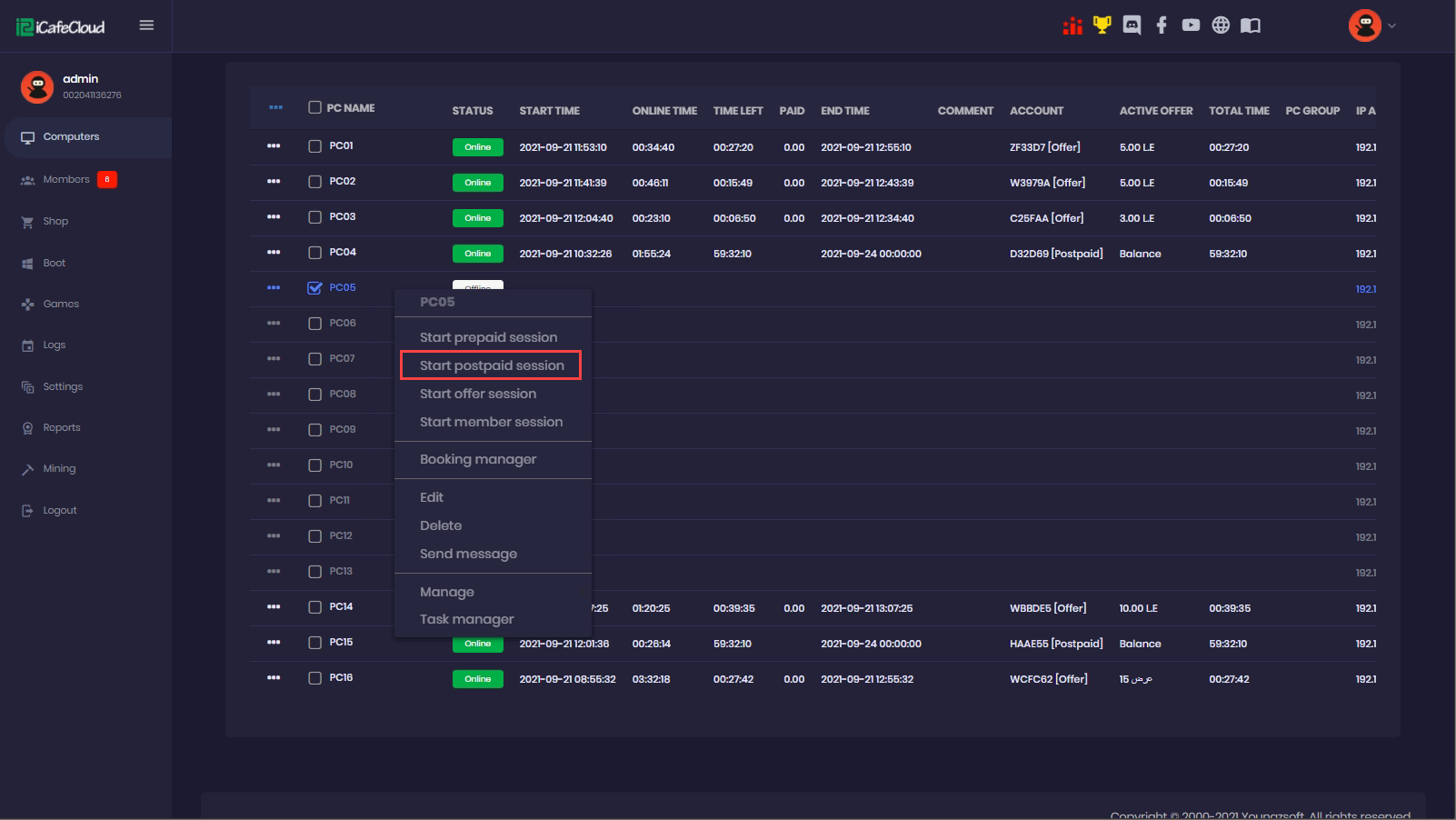Choose Booking manager from context menu
This screenshot has height=820, width=1456.
tap(478, 459)
